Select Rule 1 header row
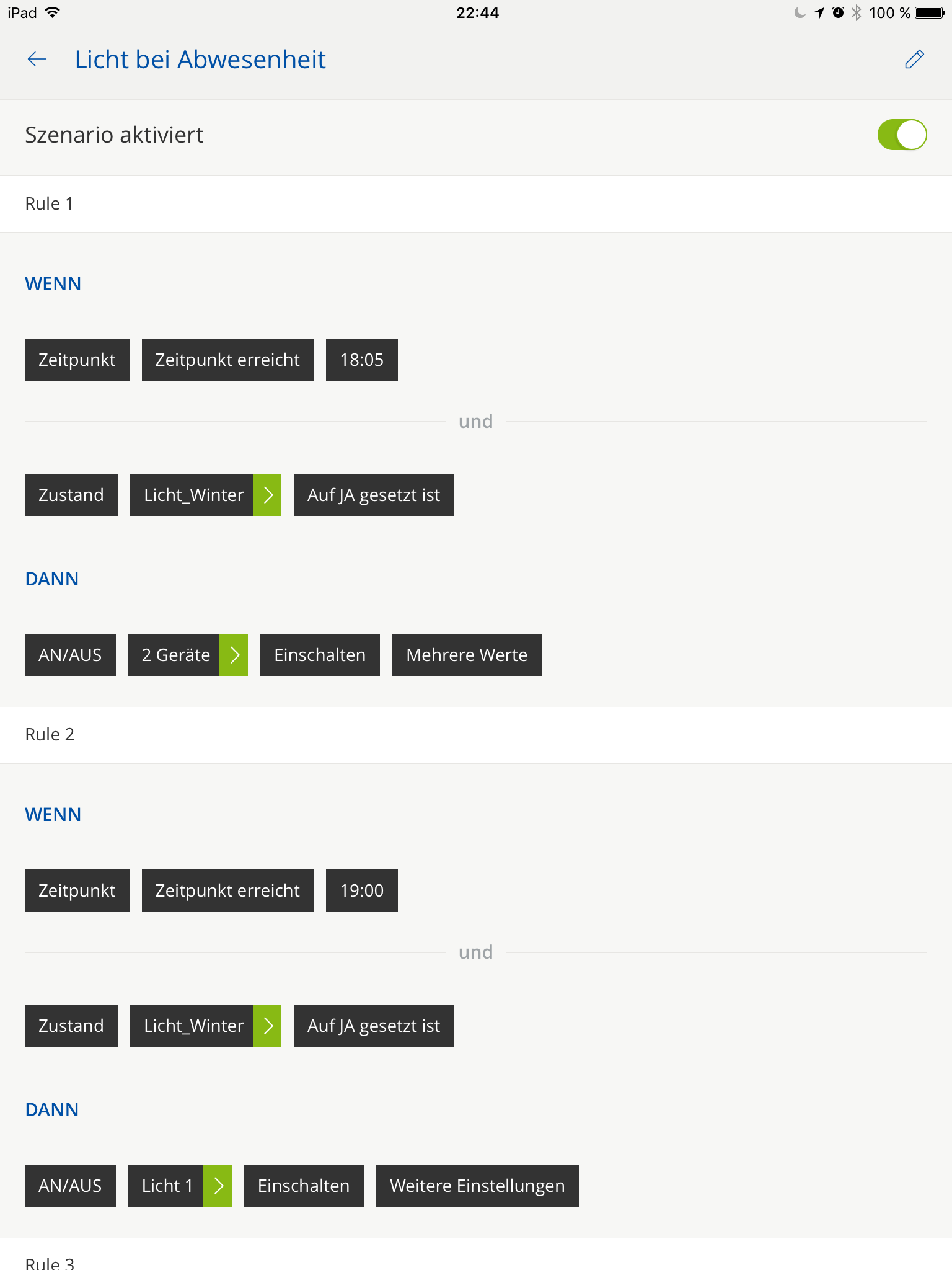The height and width of the screenshot is (1270, 952). coord(476,203)
